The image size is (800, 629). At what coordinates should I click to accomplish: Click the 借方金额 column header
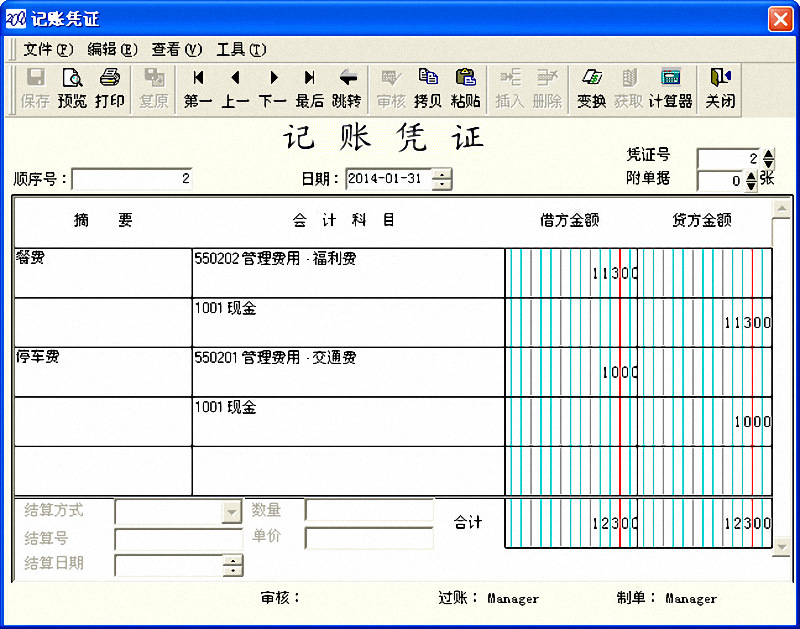(x=569, y=220)
